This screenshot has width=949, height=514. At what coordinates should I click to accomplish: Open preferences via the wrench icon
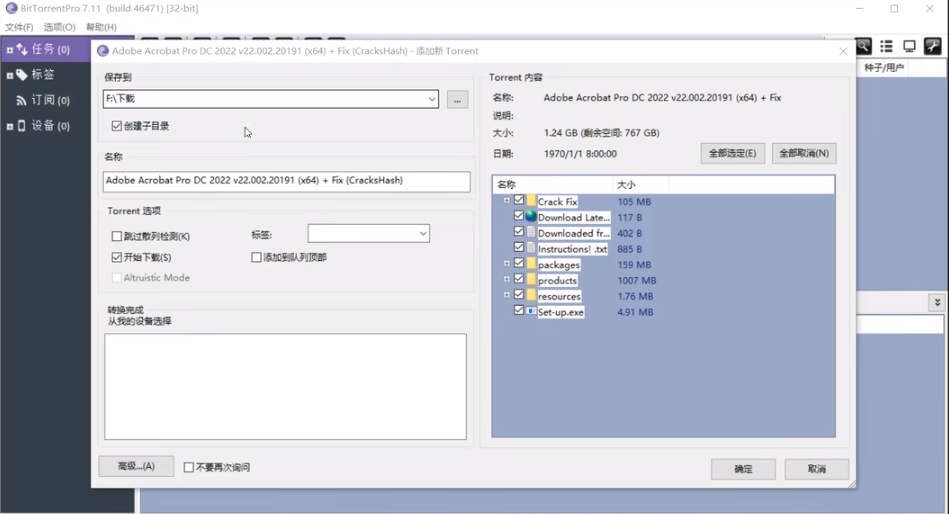point(932,46)
